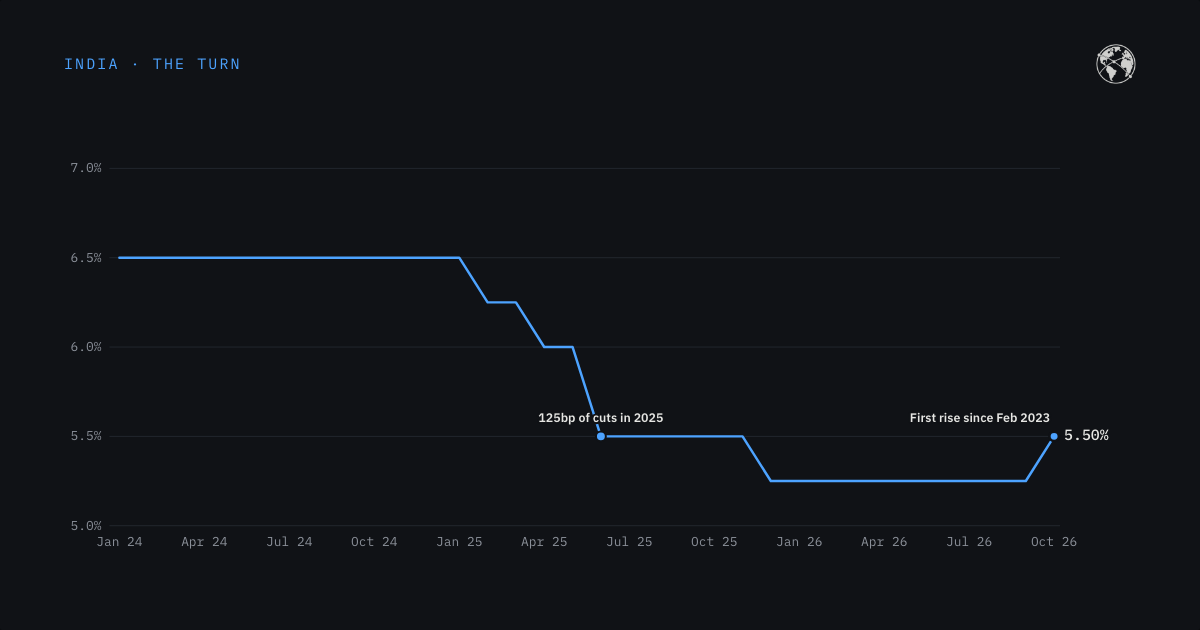Click the 'Jul 24' x-axis label
Image resolution: width=1200 pixels, height=630 pixels.
289,542
